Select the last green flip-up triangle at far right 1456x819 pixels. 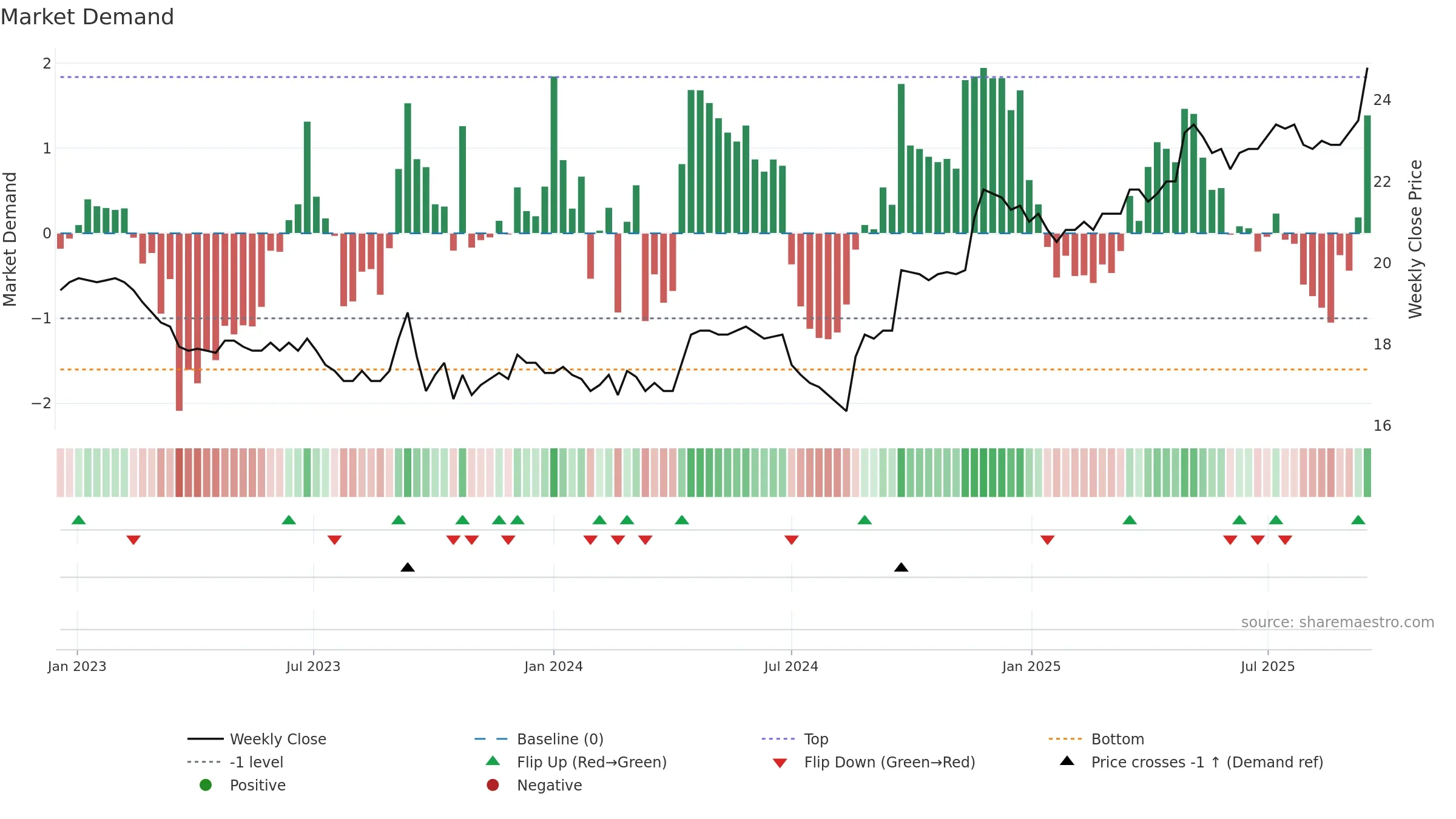point(1358,519)
